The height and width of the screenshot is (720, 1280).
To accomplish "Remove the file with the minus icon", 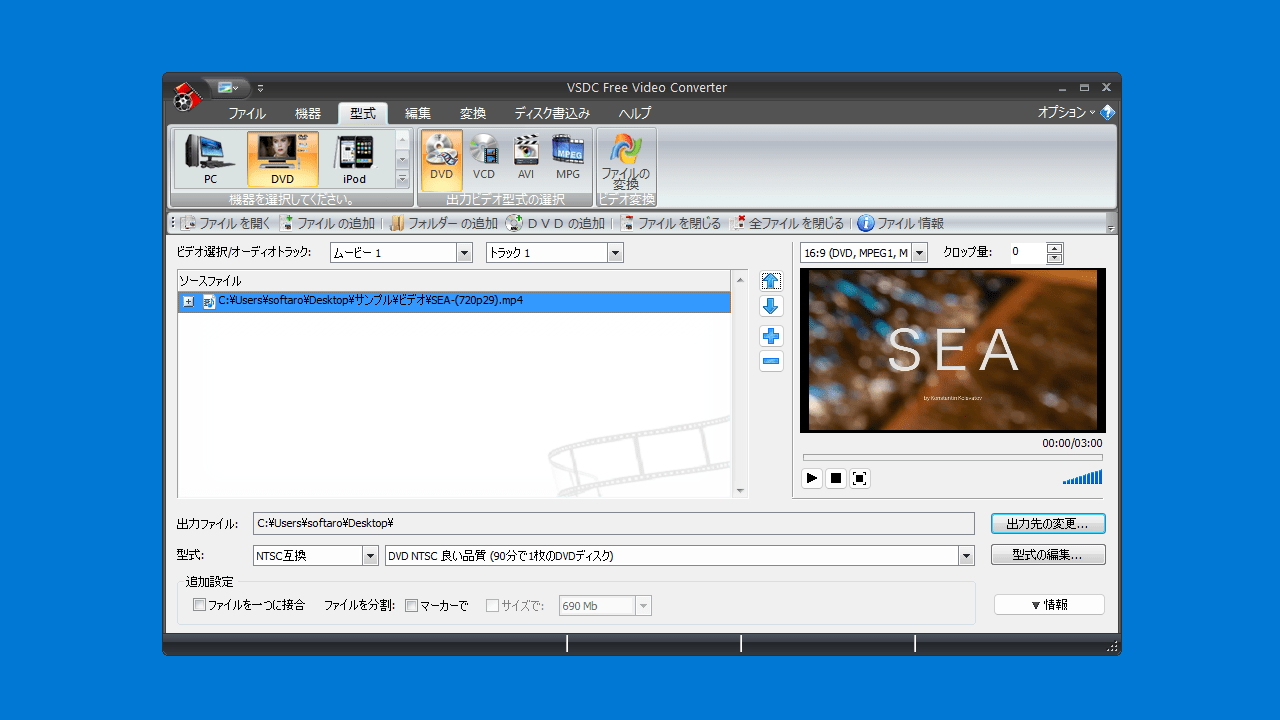I will point(771,361).
